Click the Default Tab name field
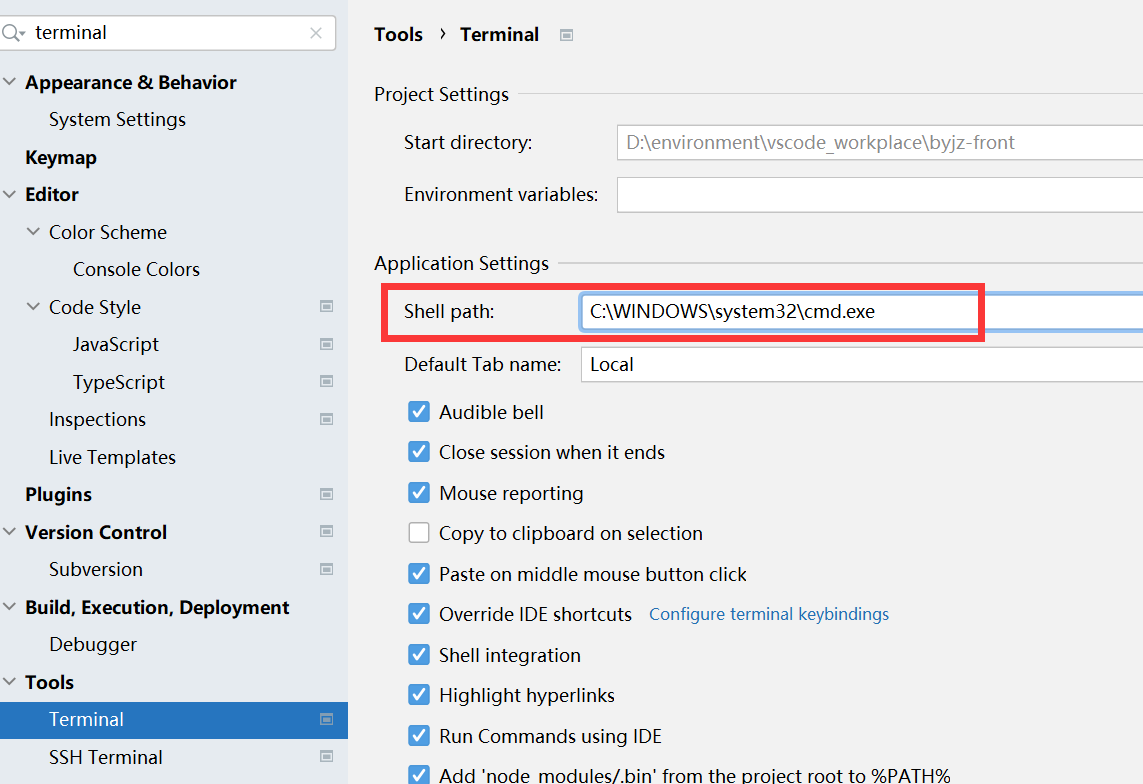Image resolution: width=1143 pixels, height=784 pixels. [x=862, y=364]
